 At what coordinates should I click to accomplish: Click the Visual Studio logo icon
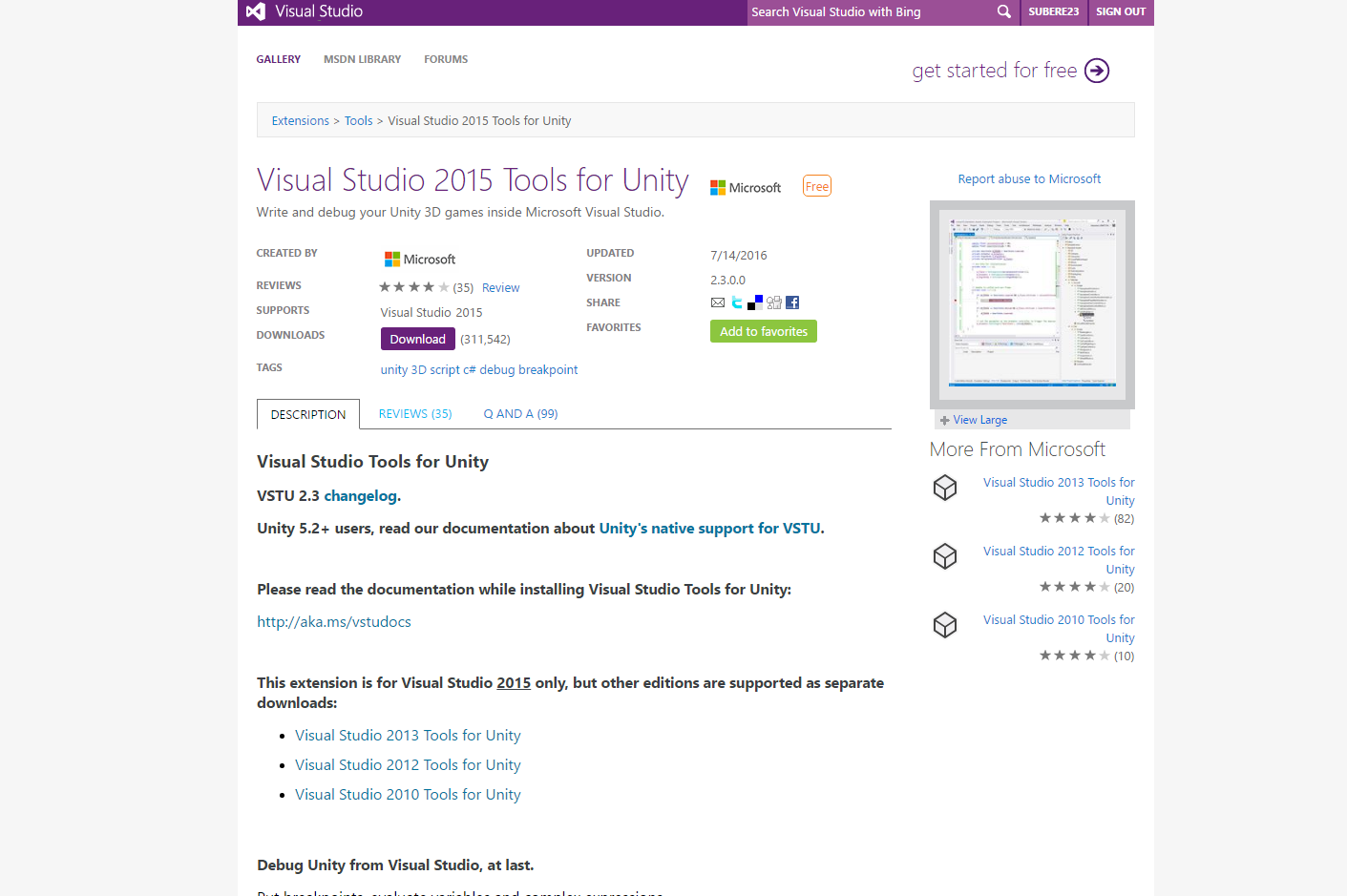[x=255, y=11]
